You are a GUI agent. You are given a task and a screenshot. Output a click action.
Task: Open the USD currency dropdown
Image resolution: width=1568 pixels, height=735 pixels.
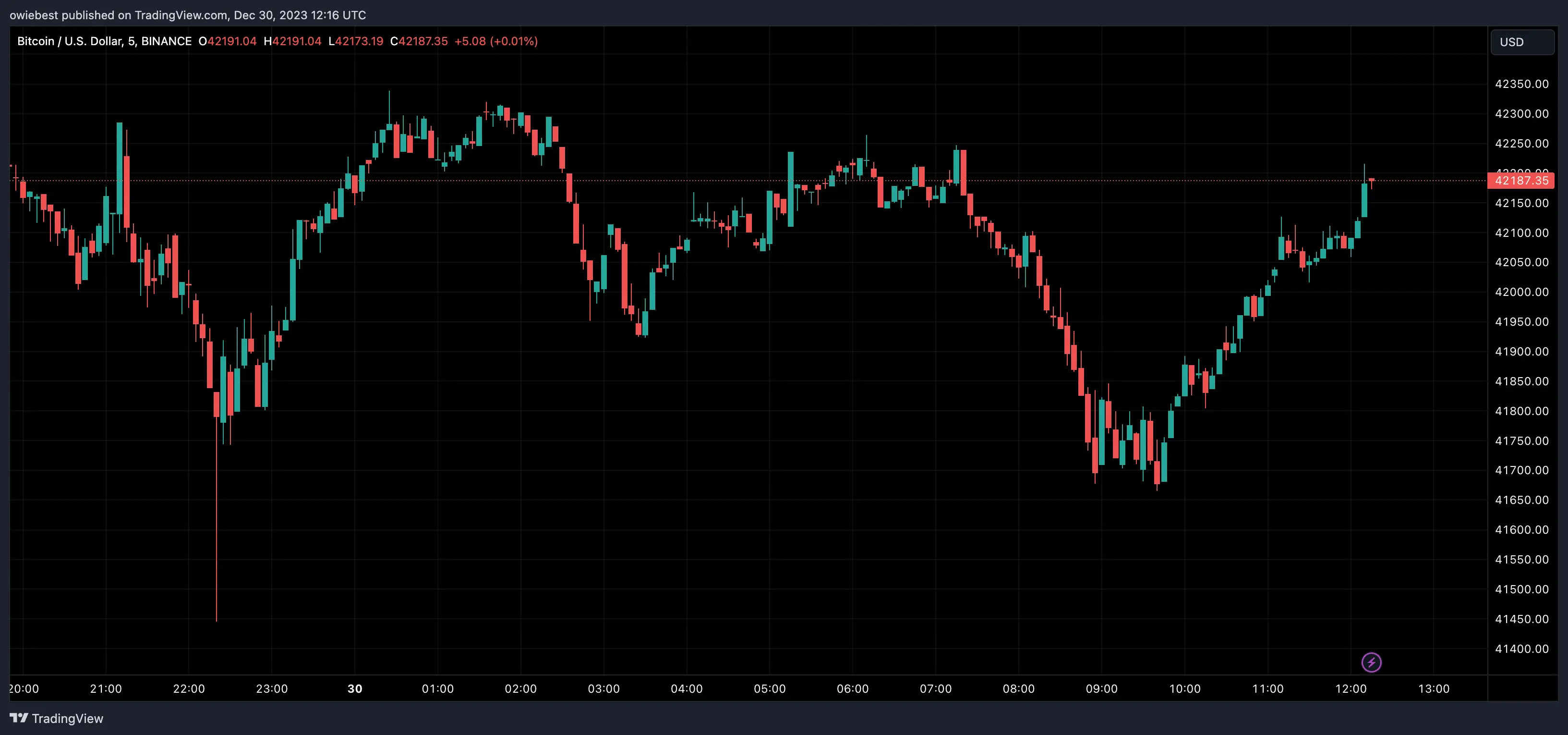[1522, 42]
